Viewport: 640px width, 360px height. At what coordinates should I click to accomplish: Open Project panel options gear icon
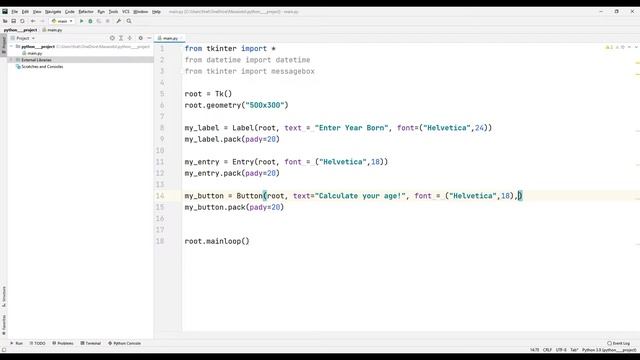click(x=140, y=38)
